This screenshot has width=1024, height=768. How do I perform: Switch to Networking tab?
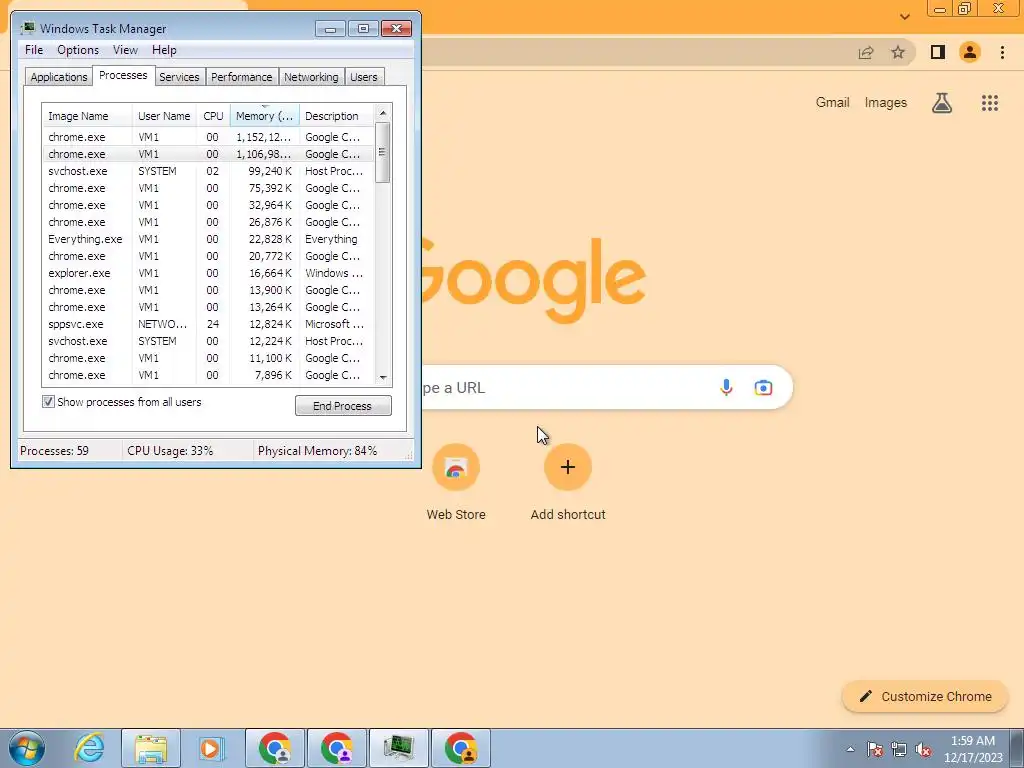pyautogui.click(x=311, y=77)
